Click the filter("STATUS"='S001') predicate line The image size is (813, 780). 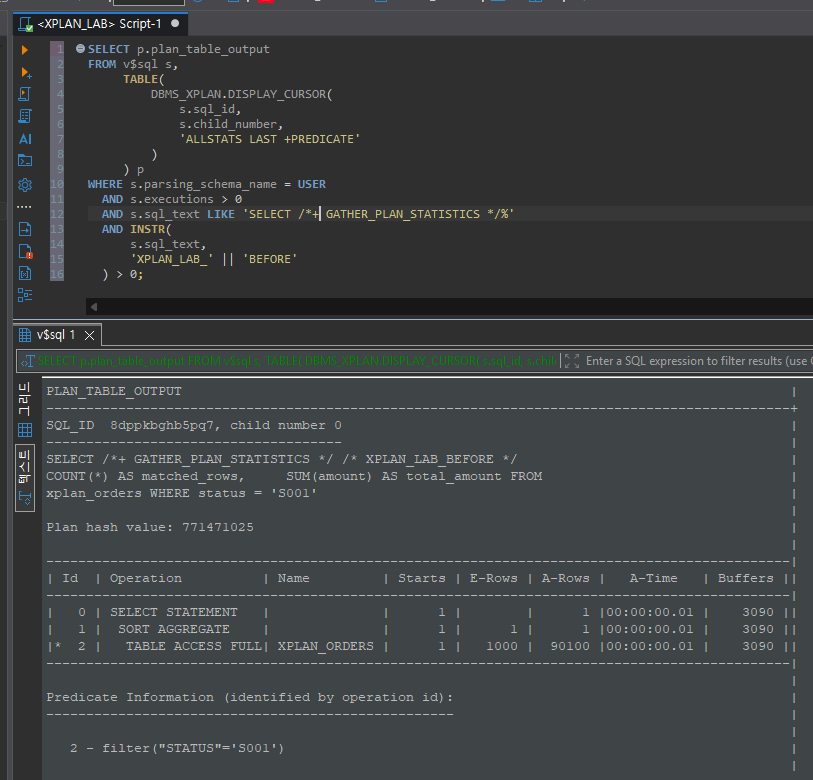point(177,748)
